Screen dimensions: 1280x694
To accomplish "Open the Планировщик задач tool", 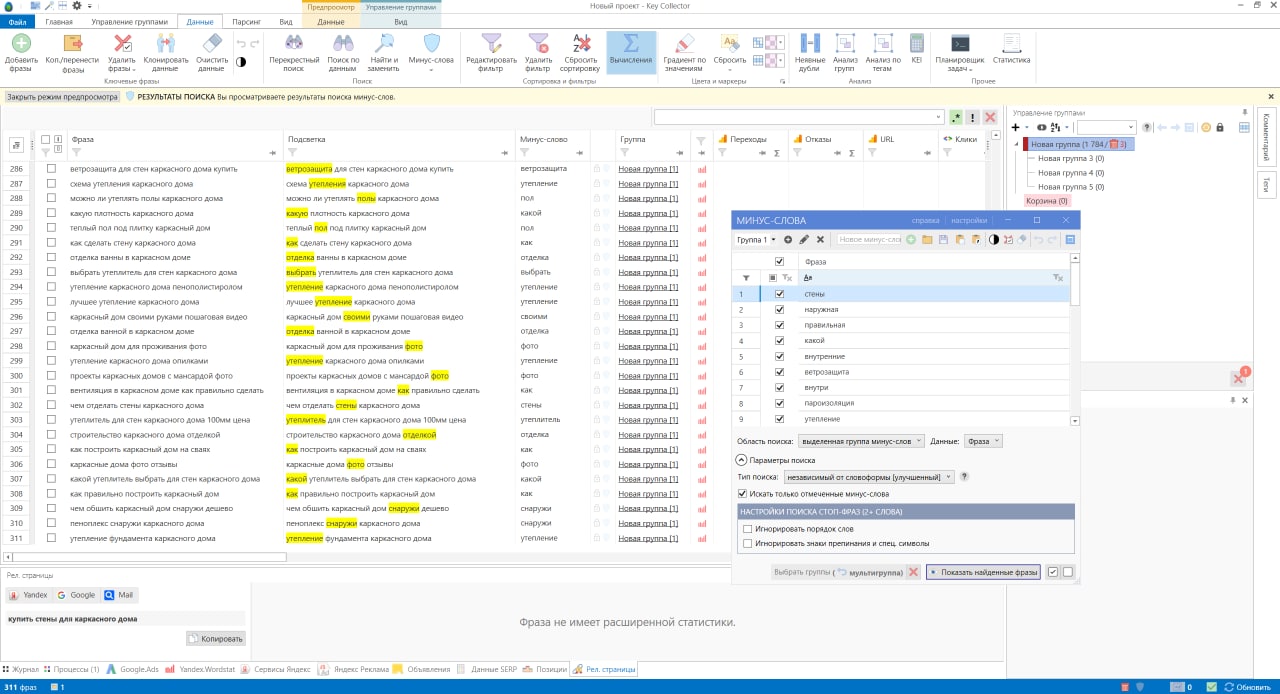I will [959, 45].
